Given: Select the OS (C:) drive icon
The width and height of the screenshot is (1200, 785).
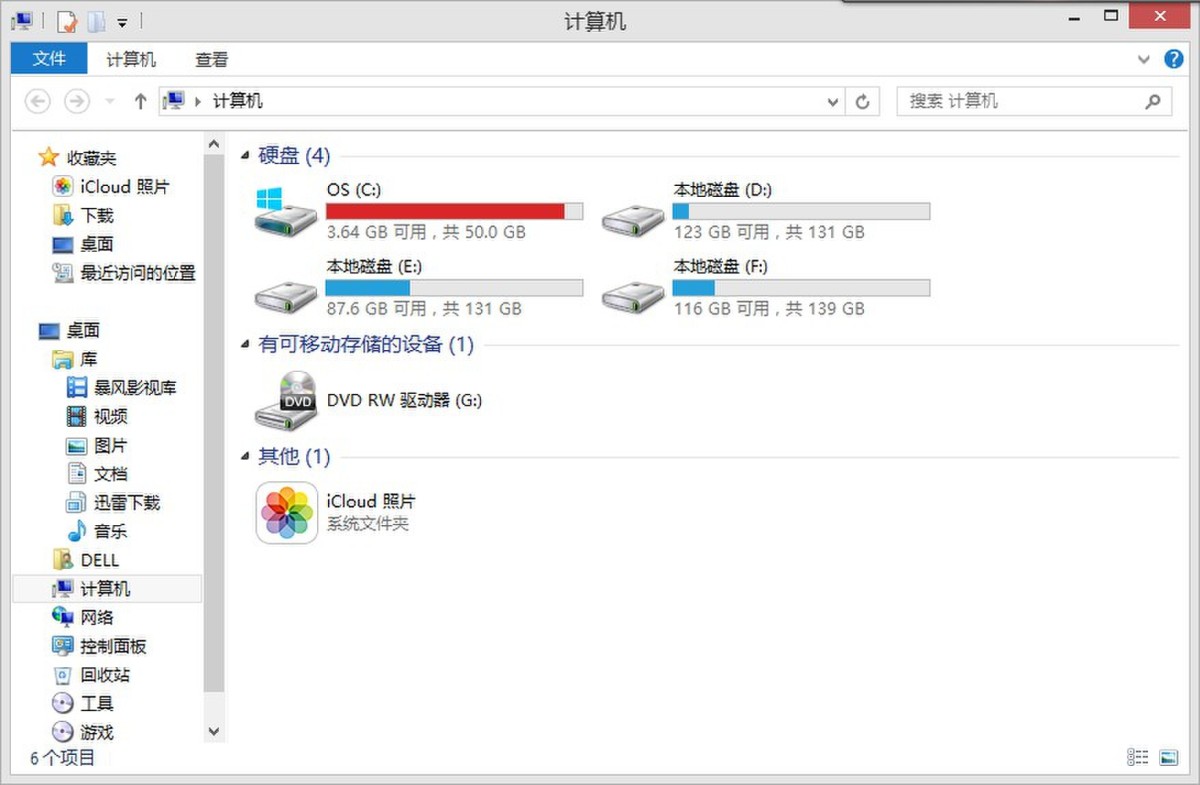Looking at the screenshot, I should coord(286,210).
